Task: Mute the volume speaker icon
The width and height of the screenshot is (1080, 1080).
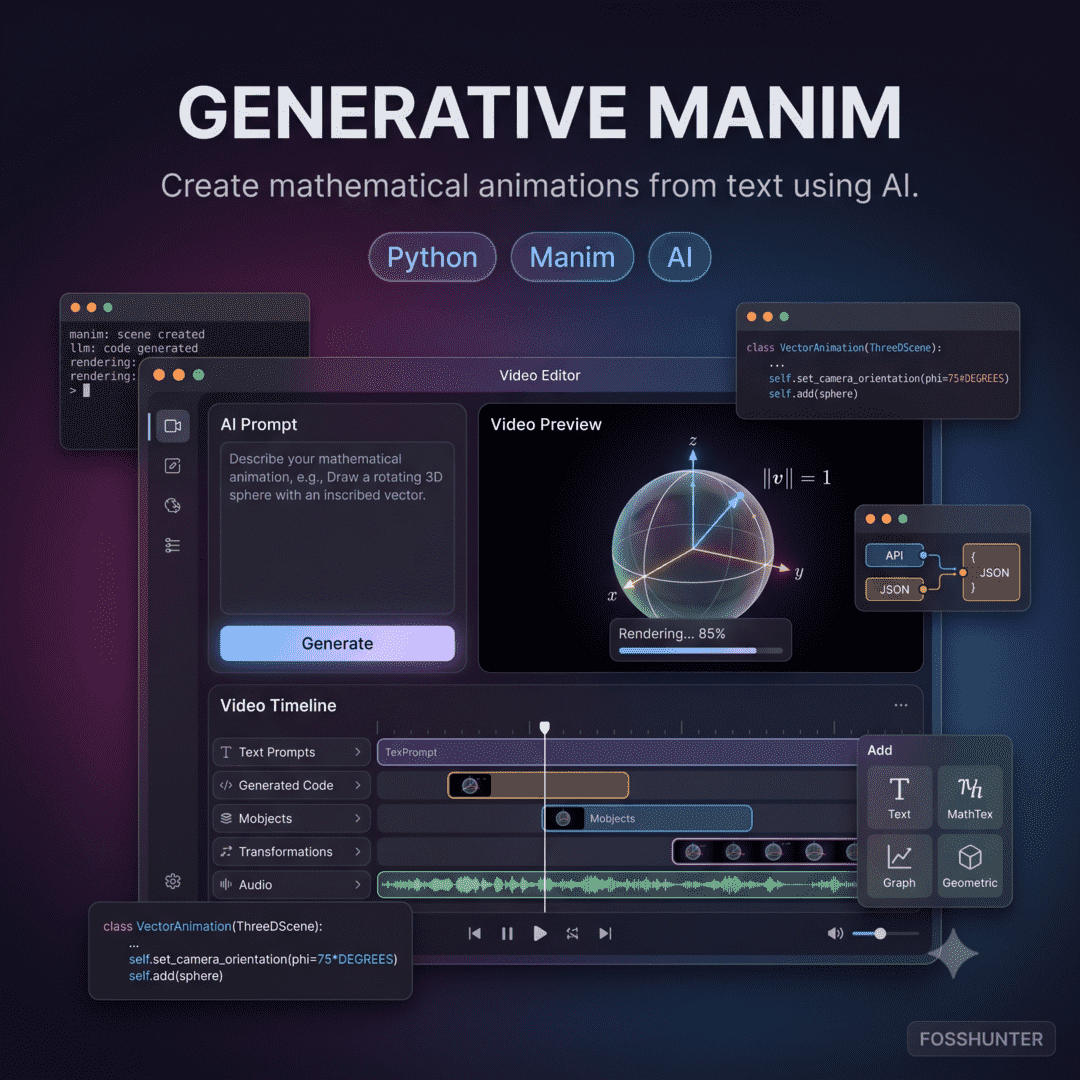Action: [835, 933]
